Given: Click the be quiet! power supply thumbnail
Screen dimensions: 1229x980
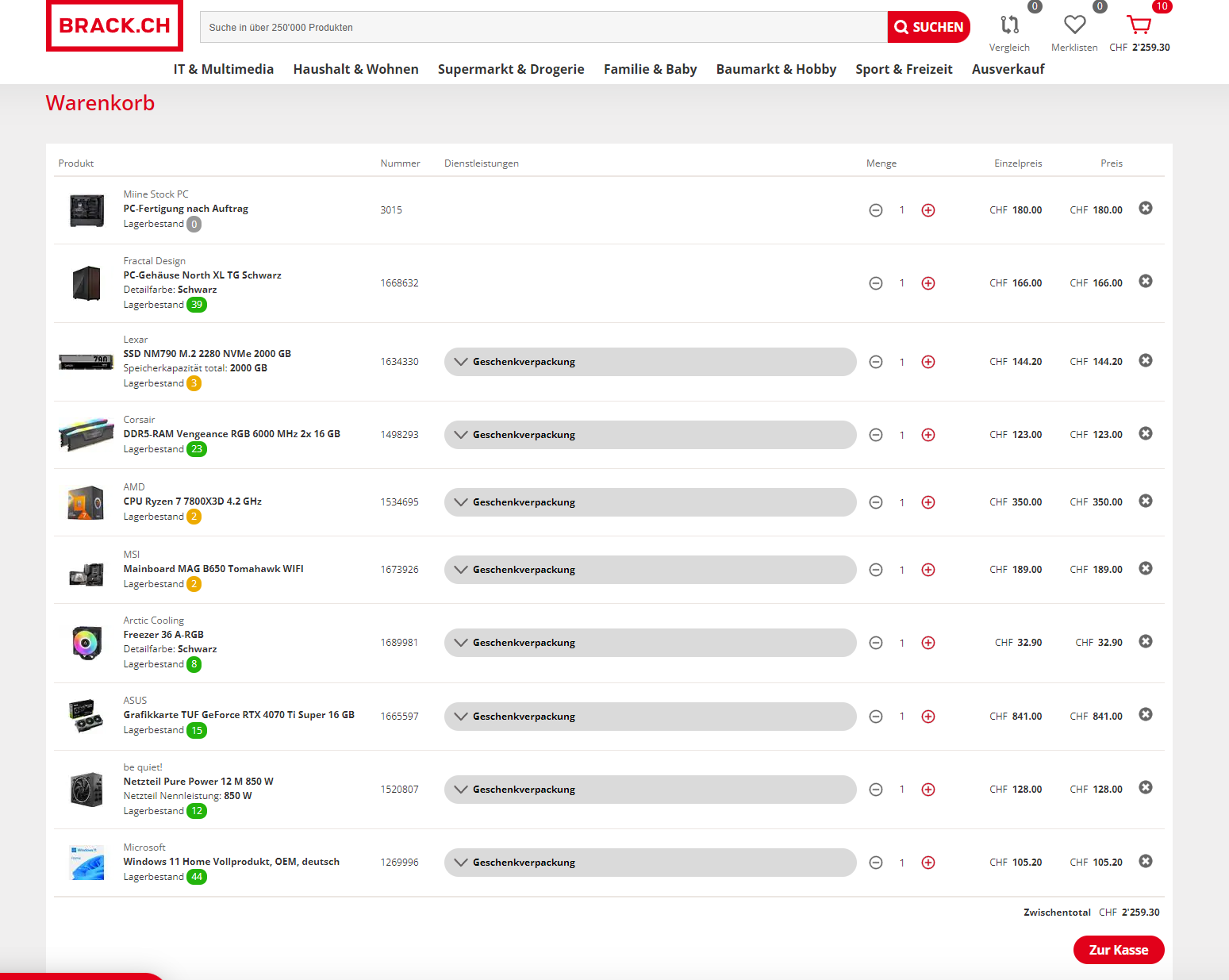Looking at the screenshot, I should (86, 790).
